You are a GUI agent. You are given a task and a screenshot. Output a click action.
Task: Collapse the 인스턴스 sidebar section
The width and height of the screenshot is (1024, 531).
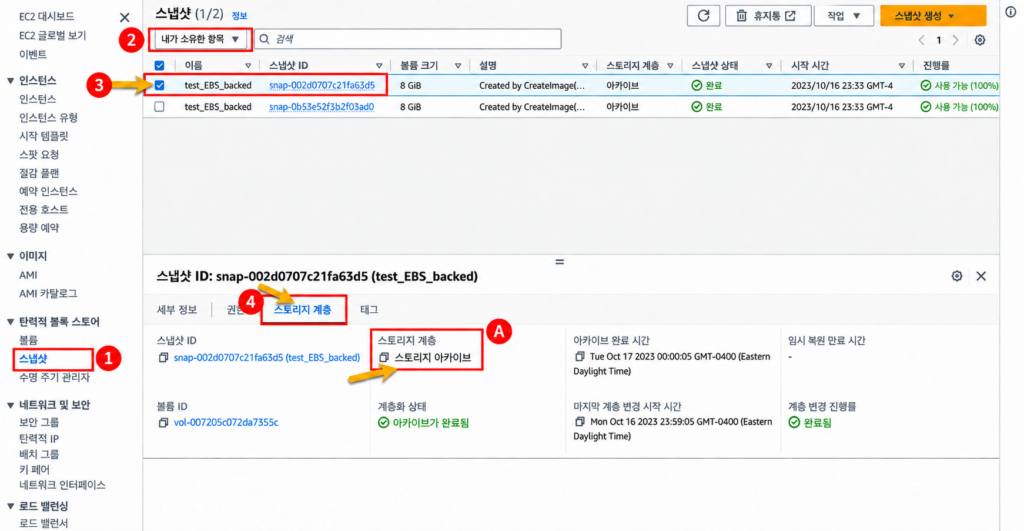click(x=10, y=80)
